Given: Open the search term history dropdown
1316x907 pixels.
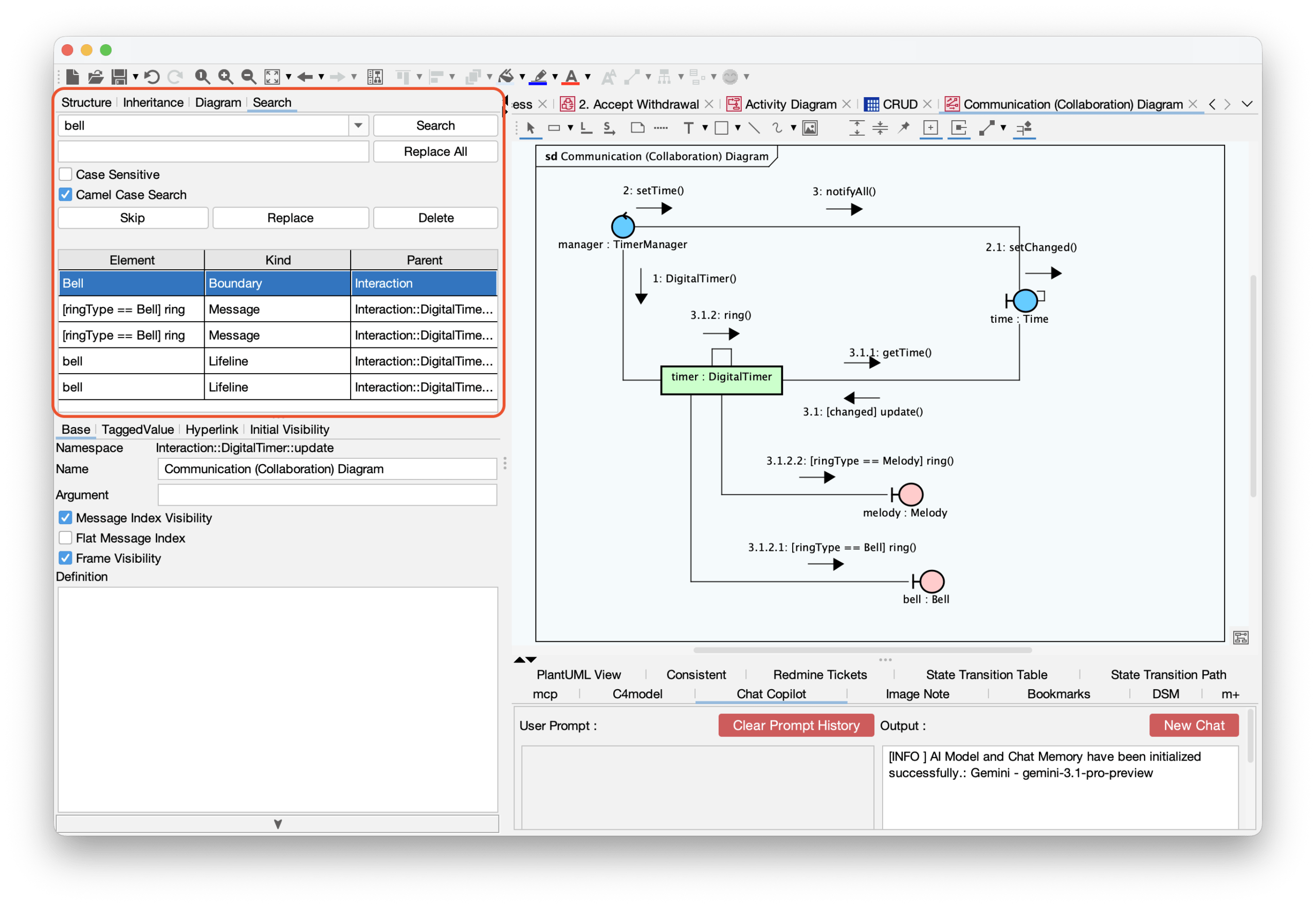Looking at the screenshot, I should [x=358, y=125].
